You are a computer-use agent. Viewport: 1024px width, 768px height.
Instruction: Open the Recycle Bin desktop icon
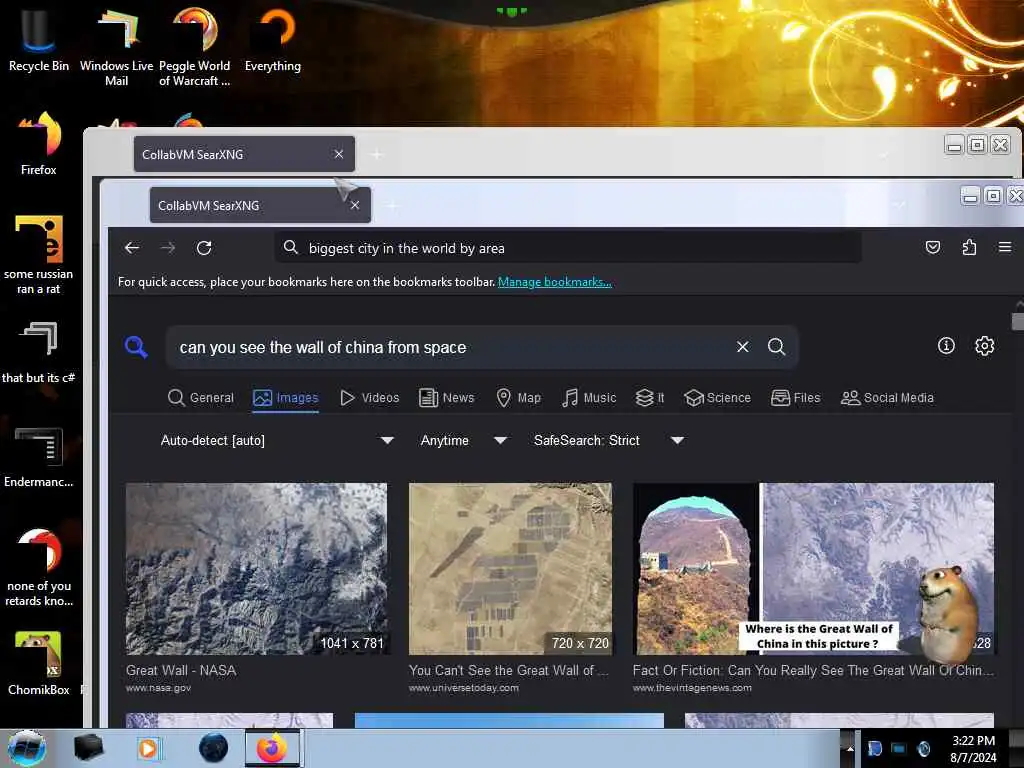click(x=39, y=39)
